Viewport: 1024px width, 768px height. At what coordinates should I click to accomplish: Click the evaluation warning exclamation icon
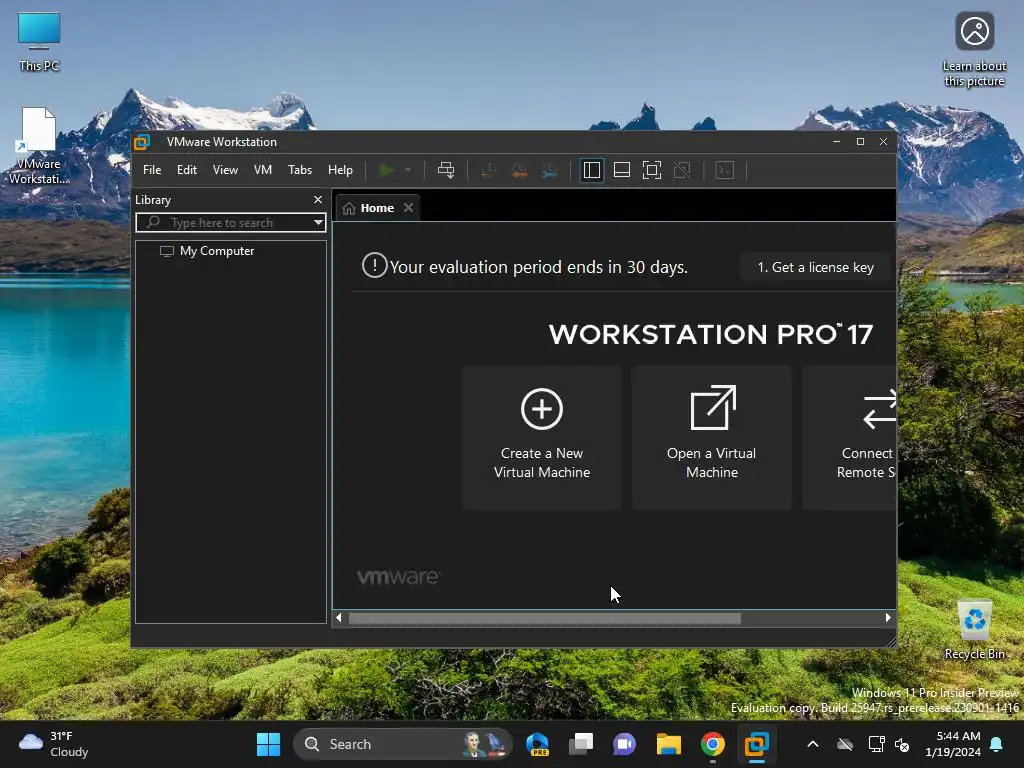click(x=375, y=266)
